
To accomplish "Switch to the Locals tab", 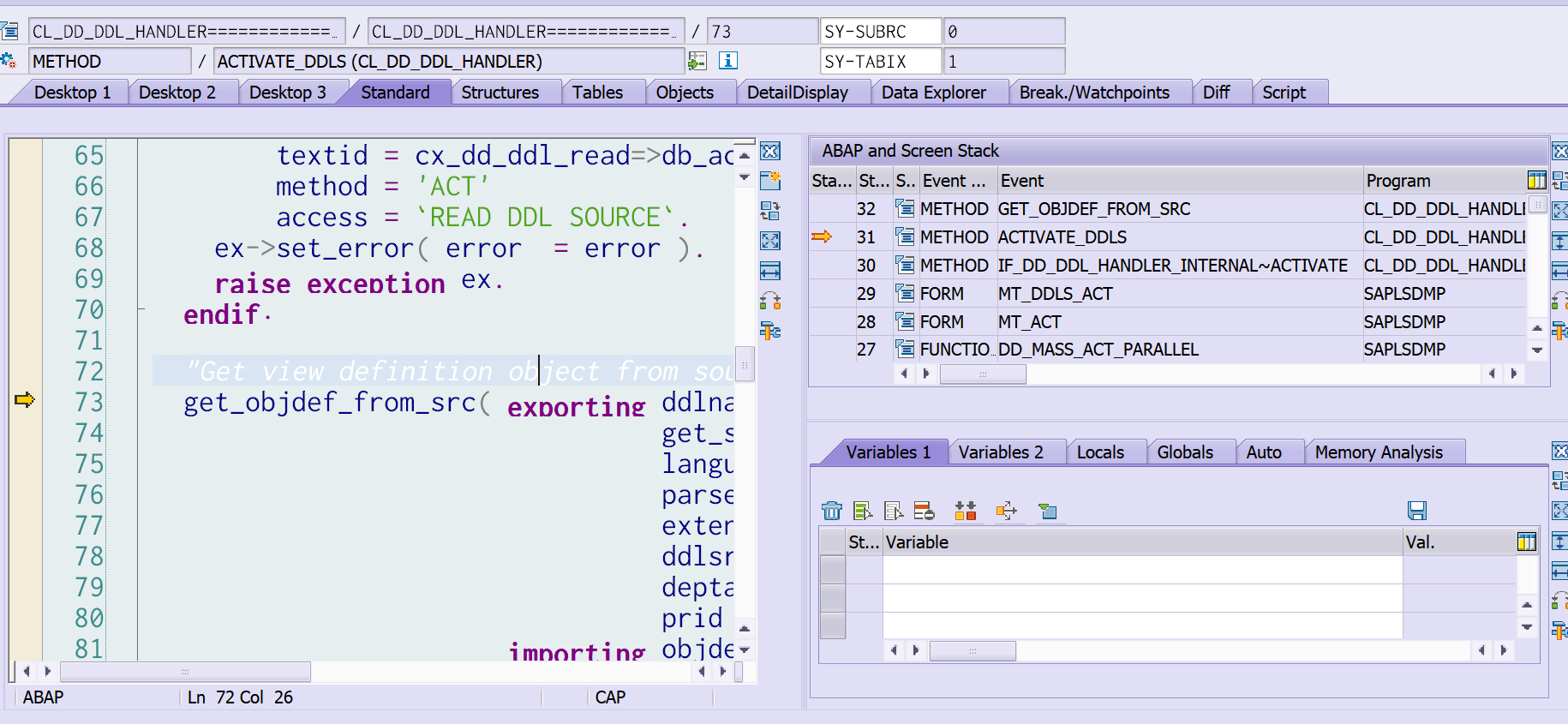I will click(x=1100, y=452).
